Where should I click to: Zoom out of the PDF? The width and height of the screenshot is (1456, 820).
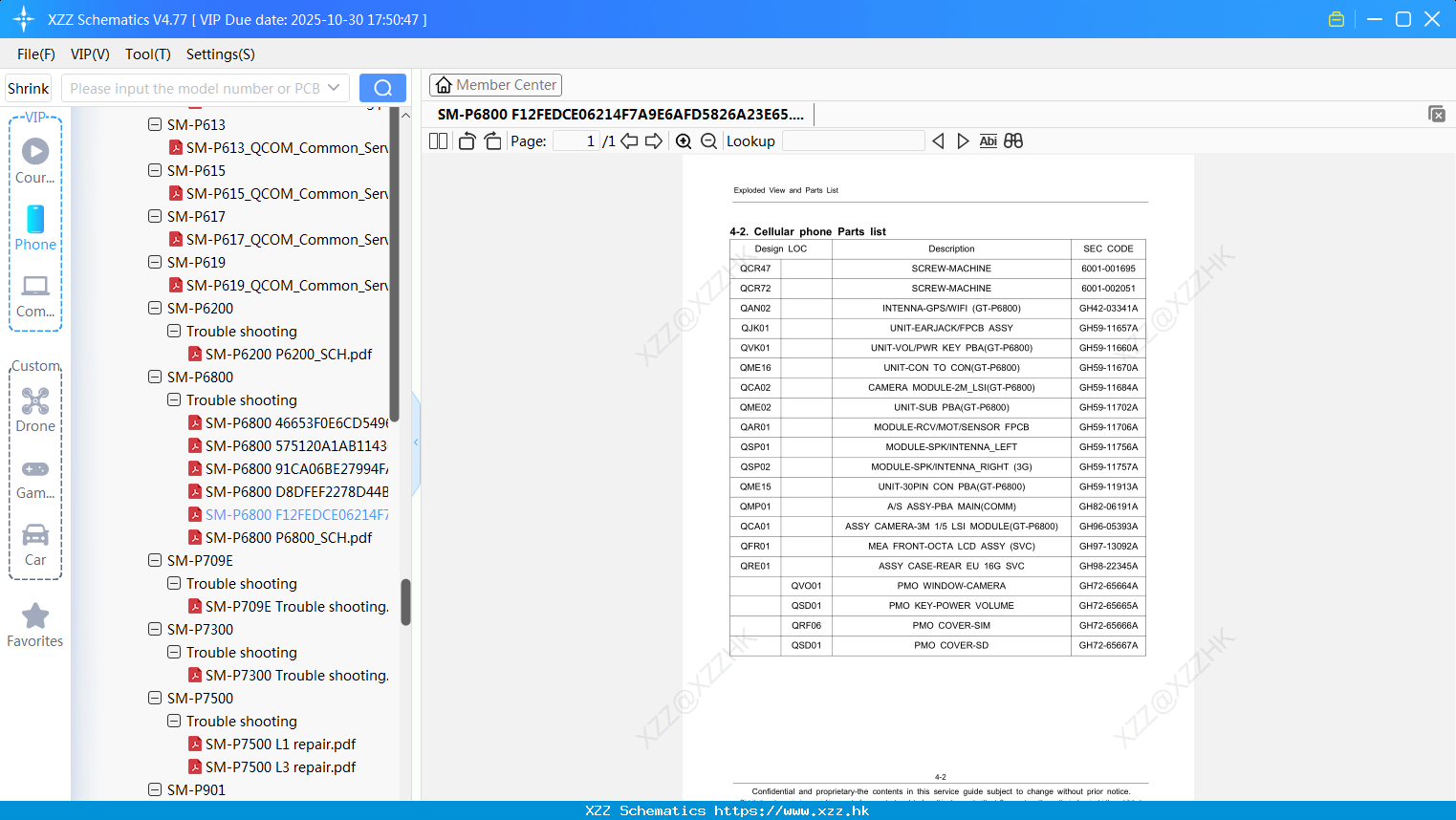[x=708, y=140]
